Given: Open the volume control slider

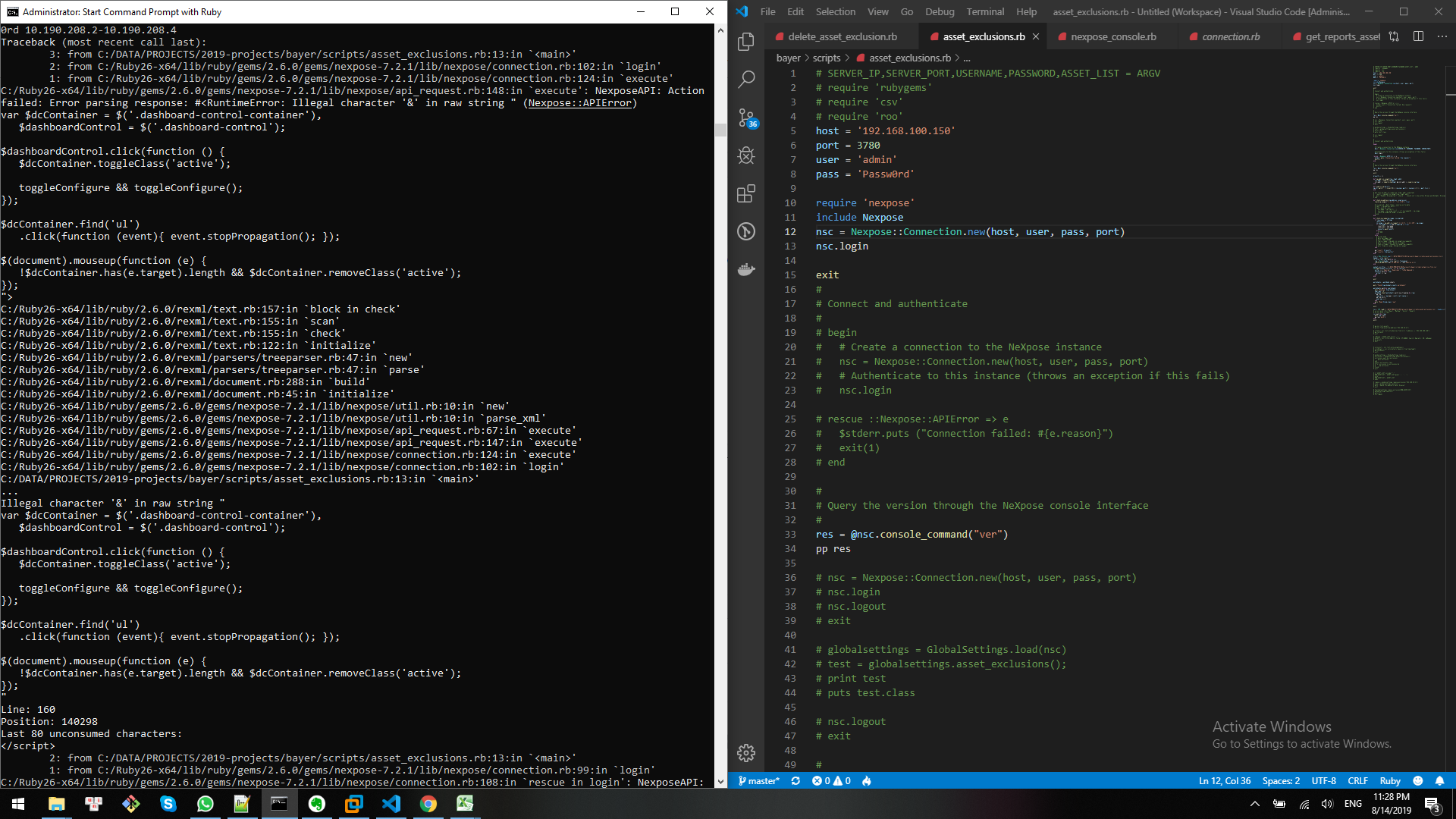Looking at the screenshot, I should (x=1327, y=805).
